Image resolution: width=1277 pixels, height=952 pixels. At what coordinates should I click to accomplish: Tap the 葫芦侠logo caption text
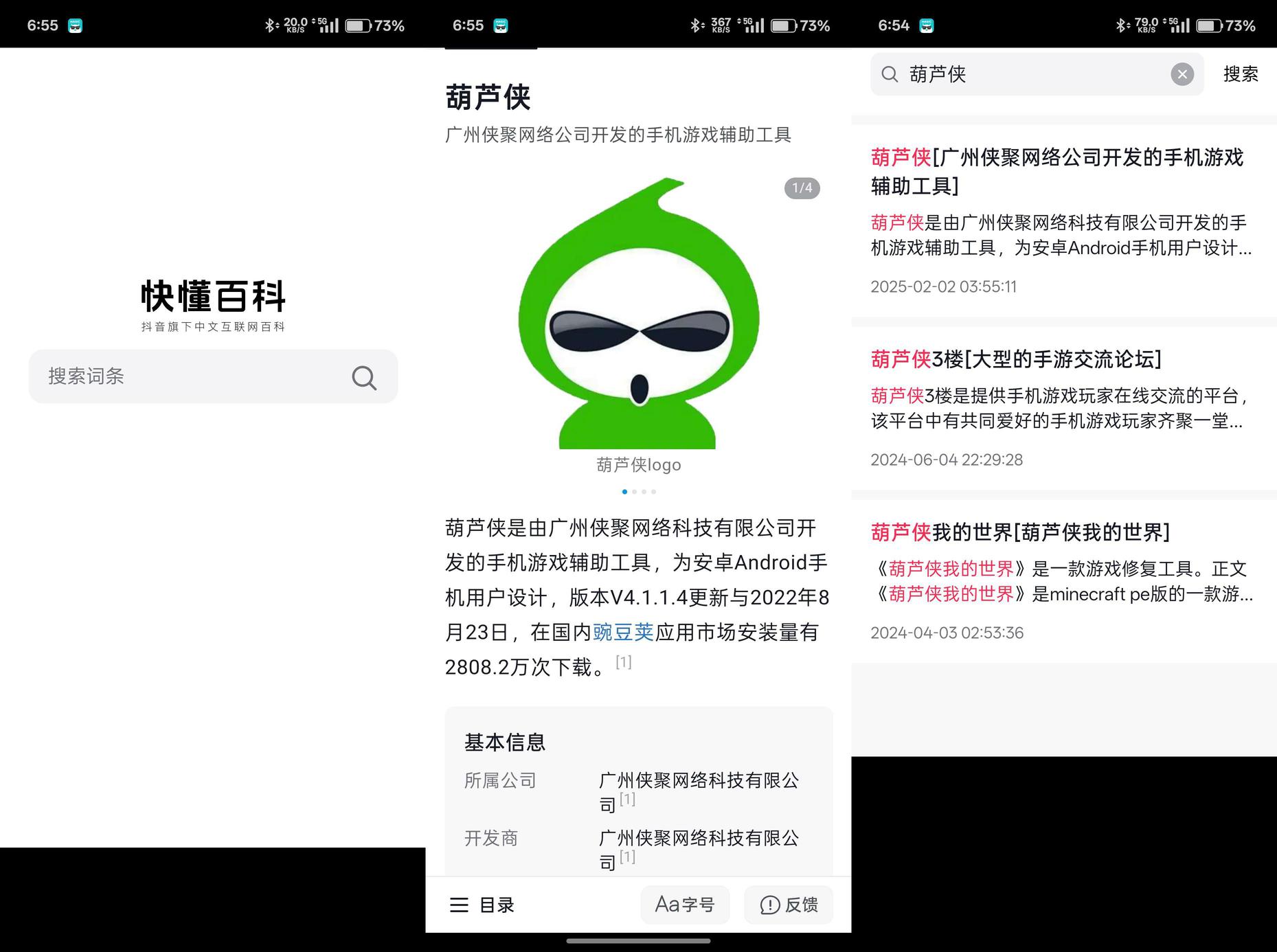pos(639,465)
